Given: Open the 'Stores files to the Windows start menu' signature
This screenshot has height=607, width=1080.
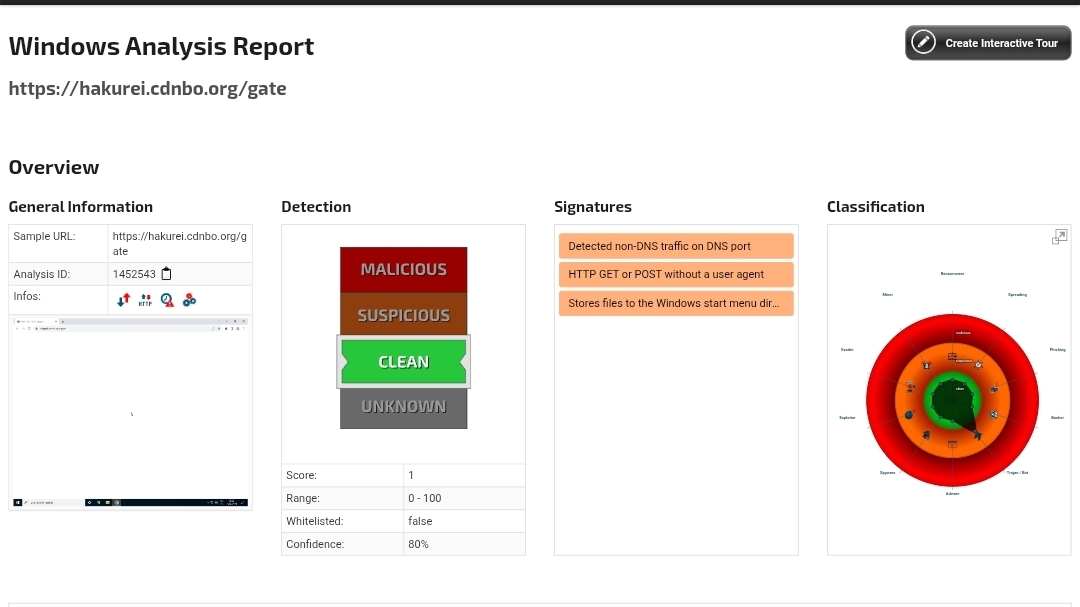Looking at the screenshot, I should point(676,303).
